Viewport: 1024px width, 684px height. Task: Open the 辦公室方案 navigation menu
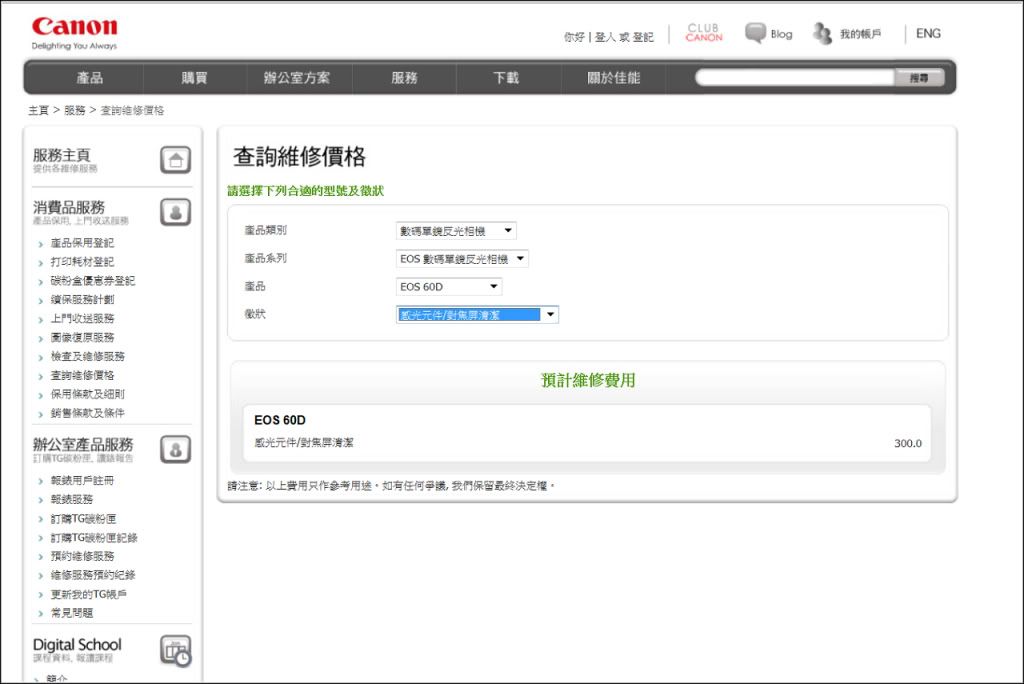(x=296, y=78)
